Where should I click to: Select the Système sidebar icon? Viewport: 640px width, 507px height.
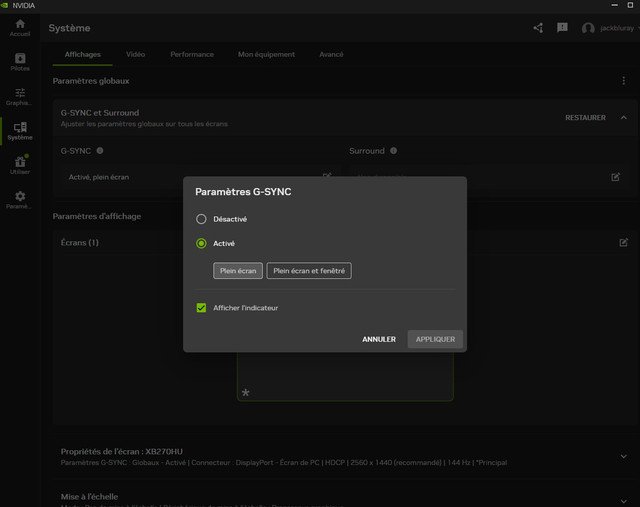(20, 131)
